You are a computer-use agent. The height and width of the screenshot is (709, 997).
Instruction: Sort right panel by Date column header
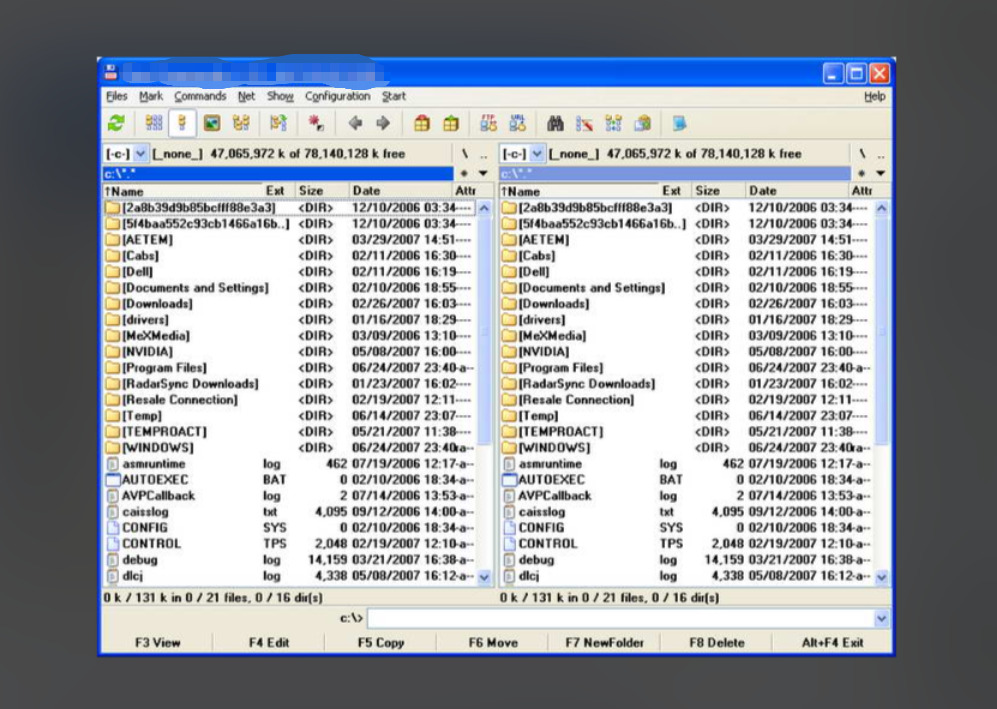tap(762, 190)
